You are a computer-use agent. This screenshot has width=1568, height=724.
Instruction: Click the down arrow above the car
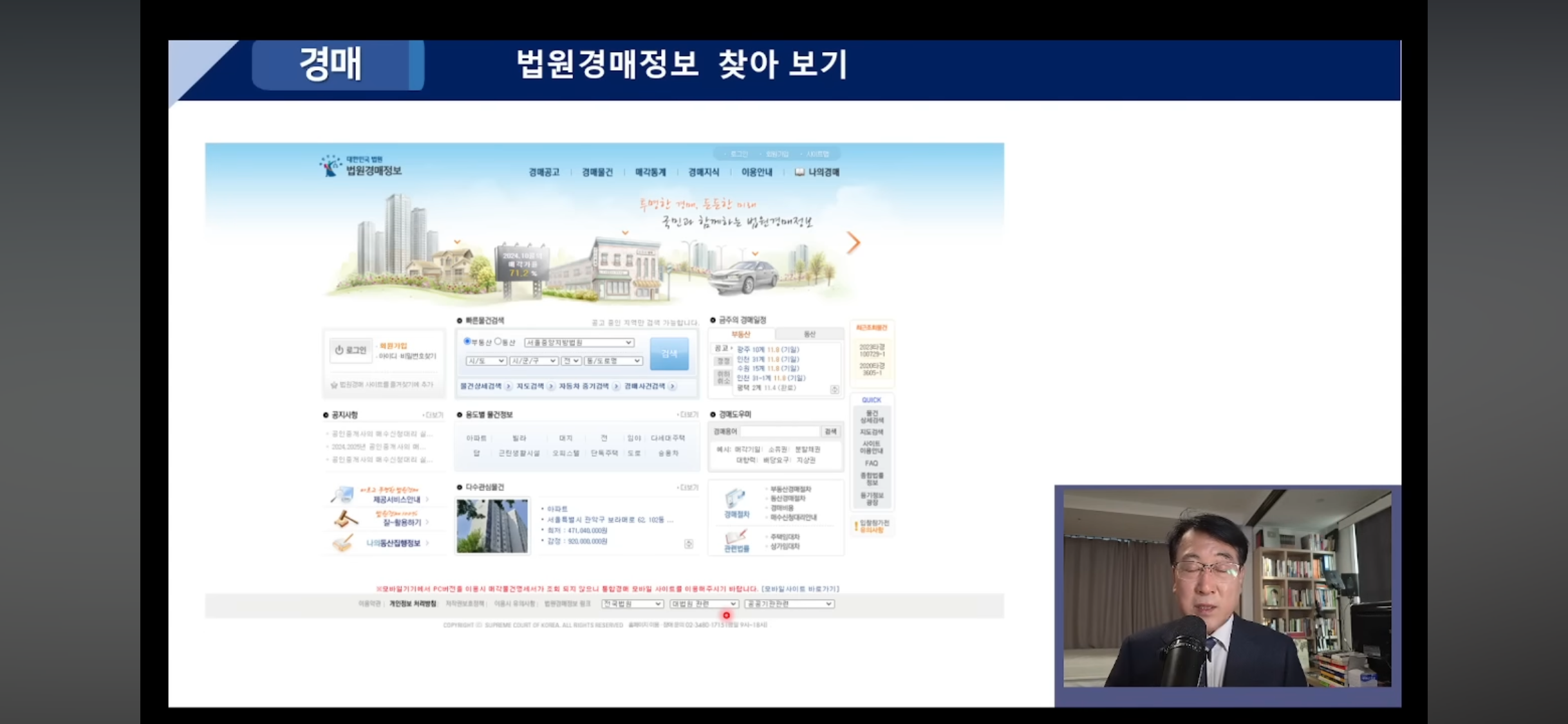pyautogui.click(x=755, y=254)
